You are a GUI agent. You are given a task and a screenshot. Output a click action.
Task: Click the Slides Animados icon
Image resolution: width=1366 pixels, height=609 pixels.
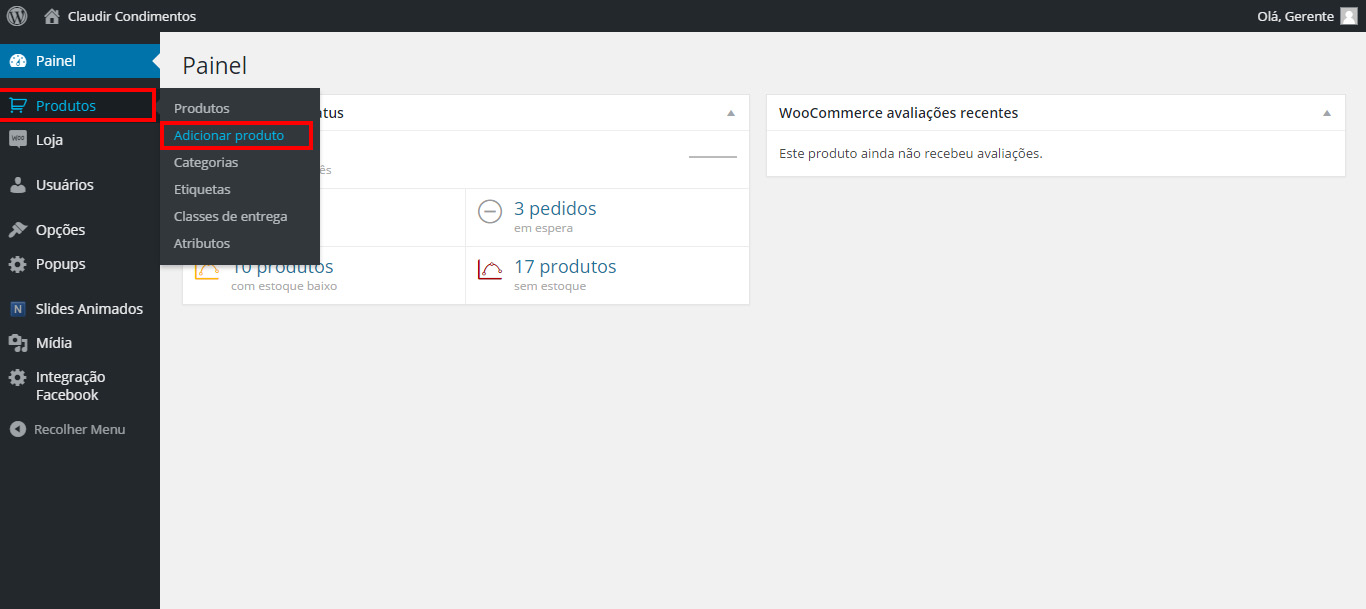(18, 309)
